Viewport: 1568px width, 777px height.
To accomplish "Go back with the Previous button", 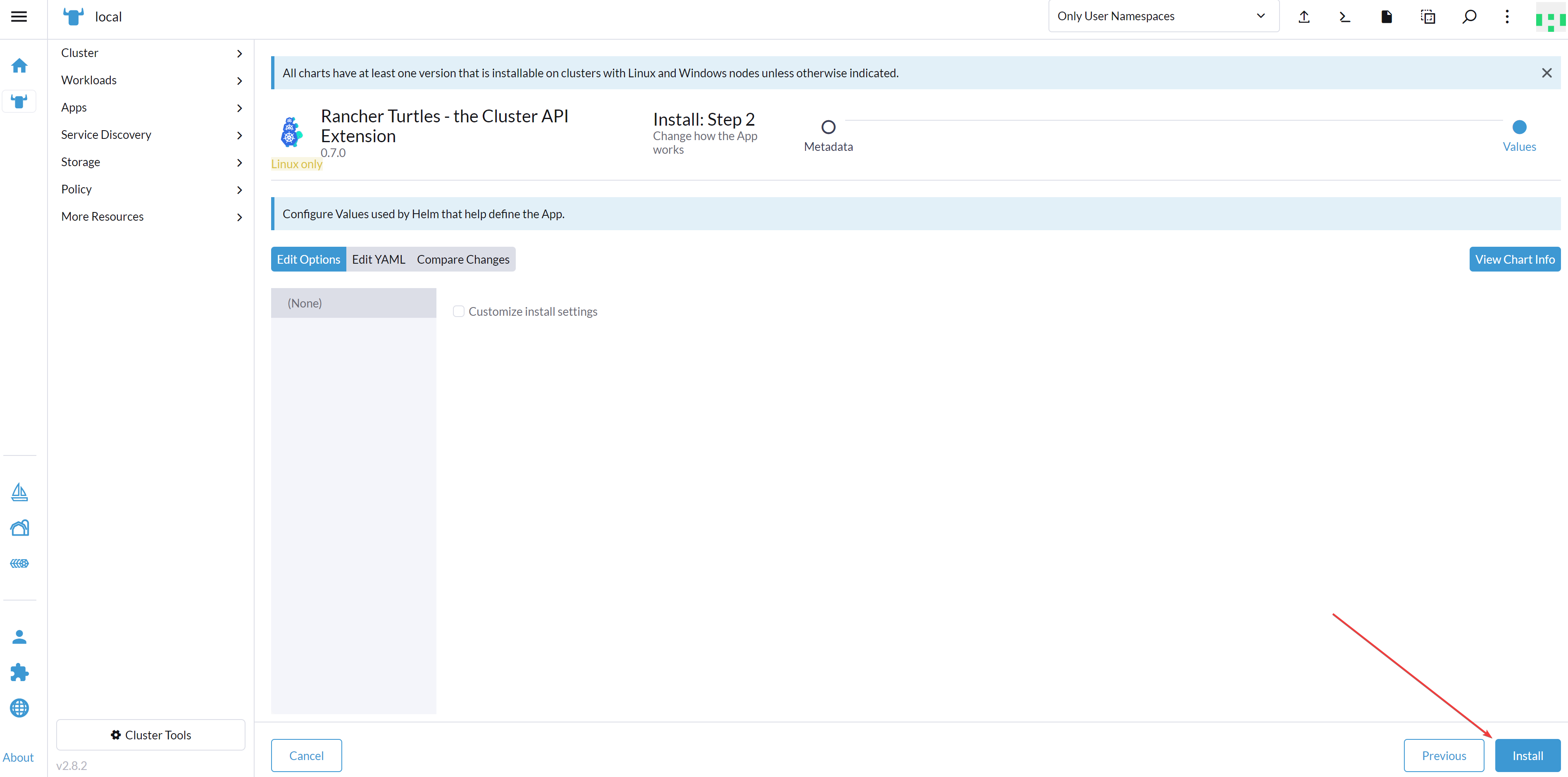I will (x=1444, y=756).
